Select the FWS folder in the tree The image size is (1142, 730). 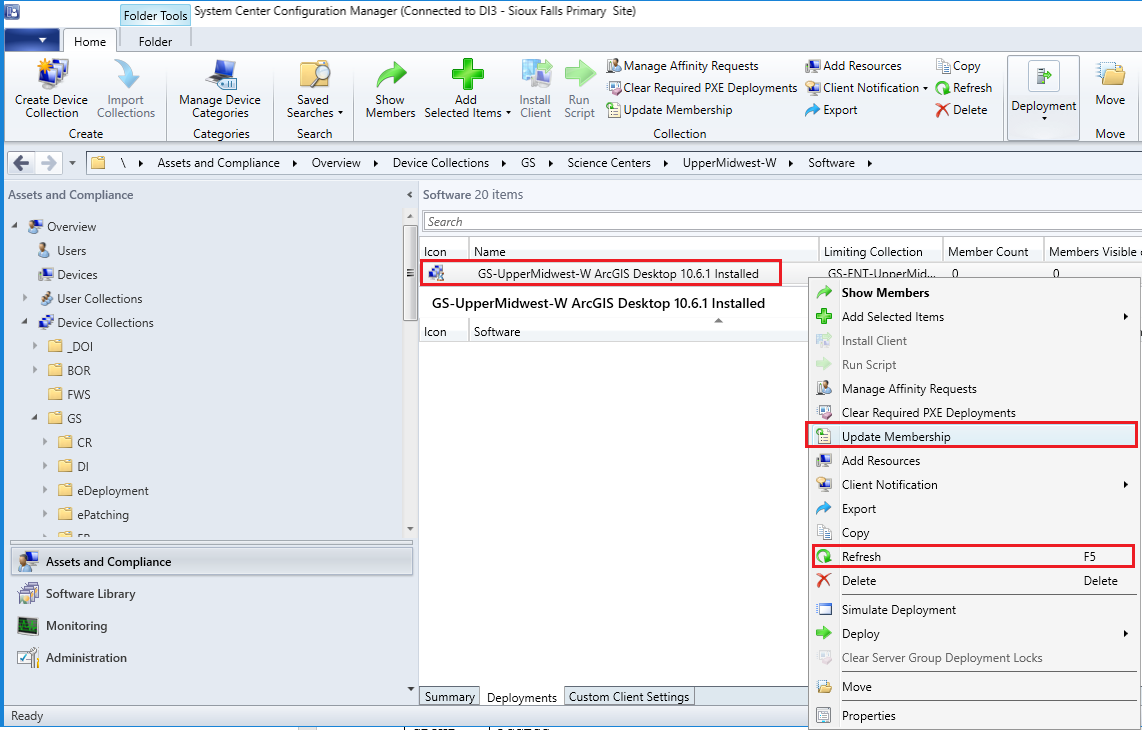[79, 394]
